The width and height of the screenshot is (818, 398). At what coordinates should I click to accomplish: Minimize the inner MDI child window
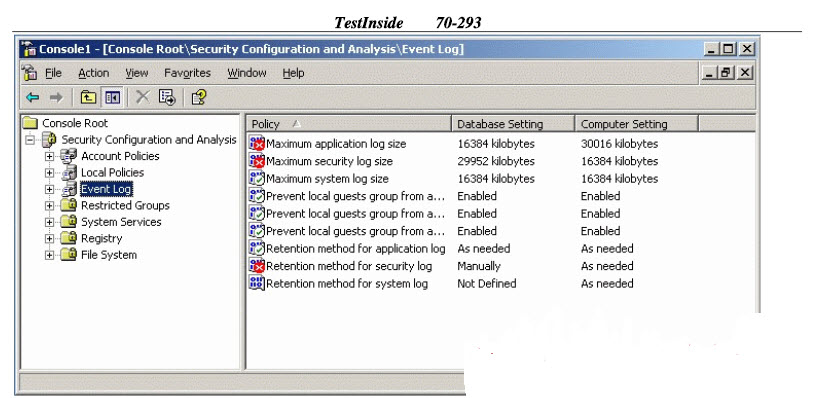coord(709,73)
